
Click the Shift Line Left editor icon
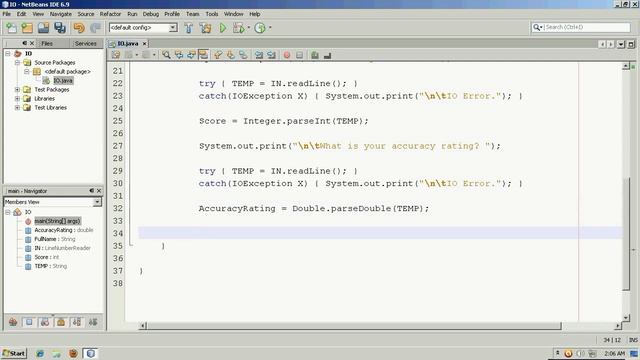(259, 55)
